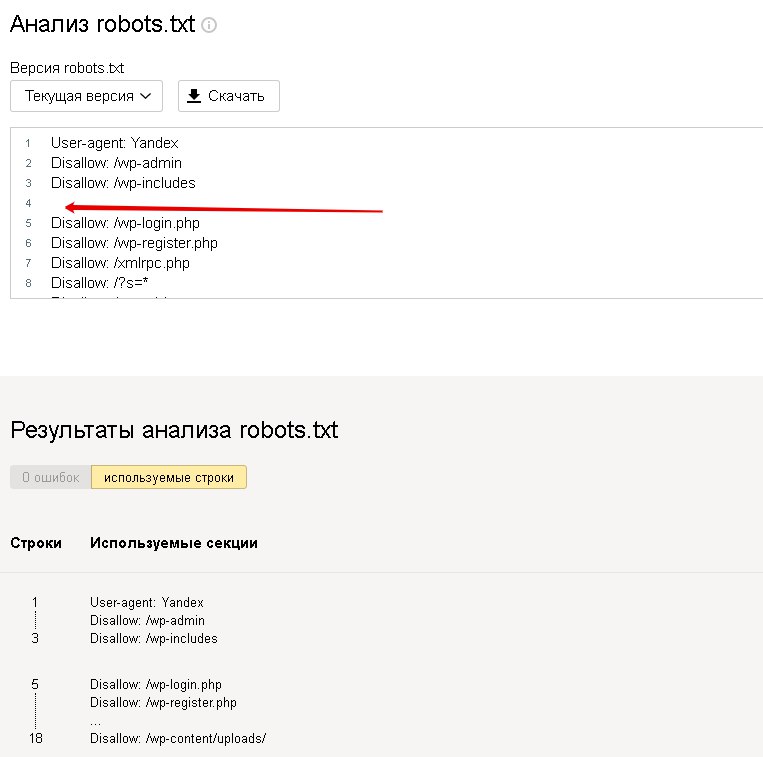Click the Версия robots.txt label
763x757 pixels.
point(67,68)
